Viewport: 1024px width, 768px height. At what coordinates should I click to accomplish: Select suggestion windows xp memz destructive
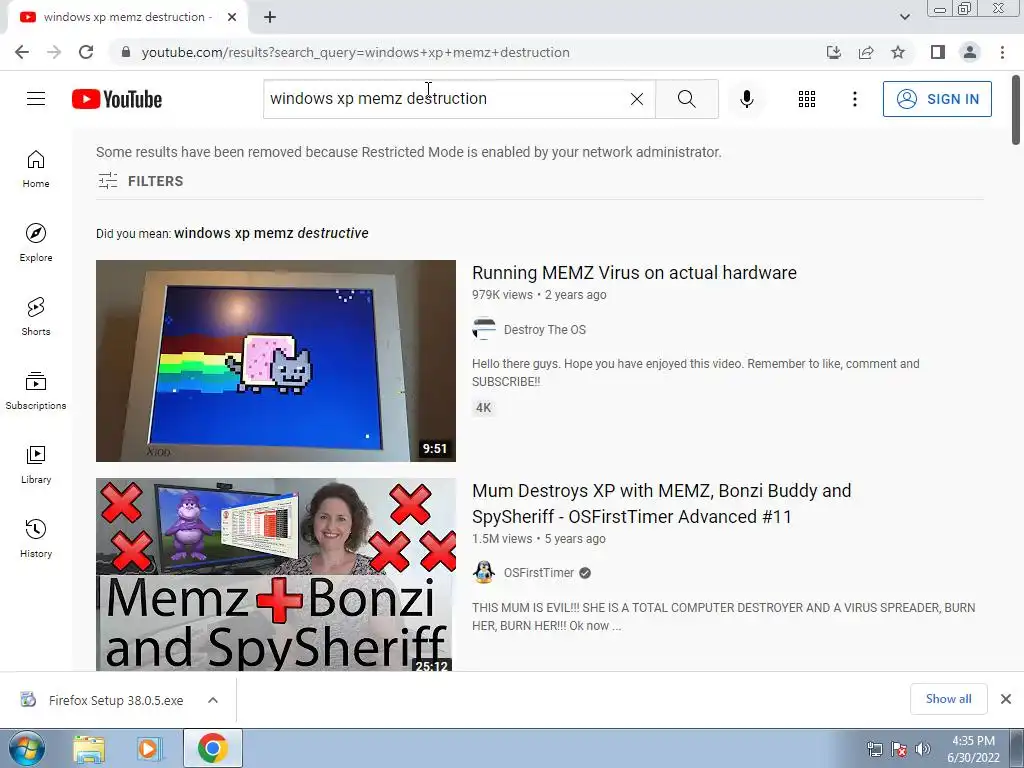[271, 233]
